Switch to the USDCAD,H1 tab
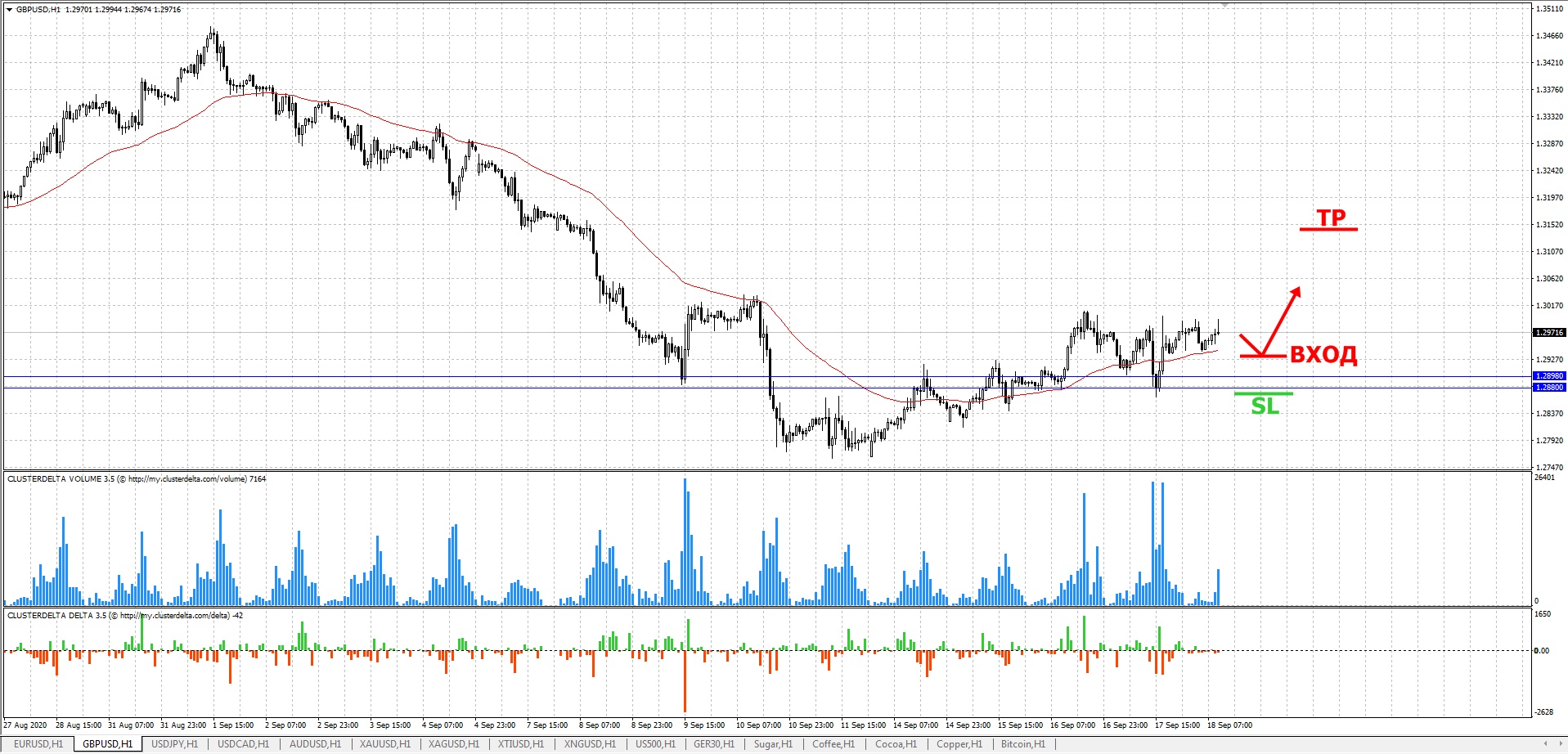 [x=243, y=744]
